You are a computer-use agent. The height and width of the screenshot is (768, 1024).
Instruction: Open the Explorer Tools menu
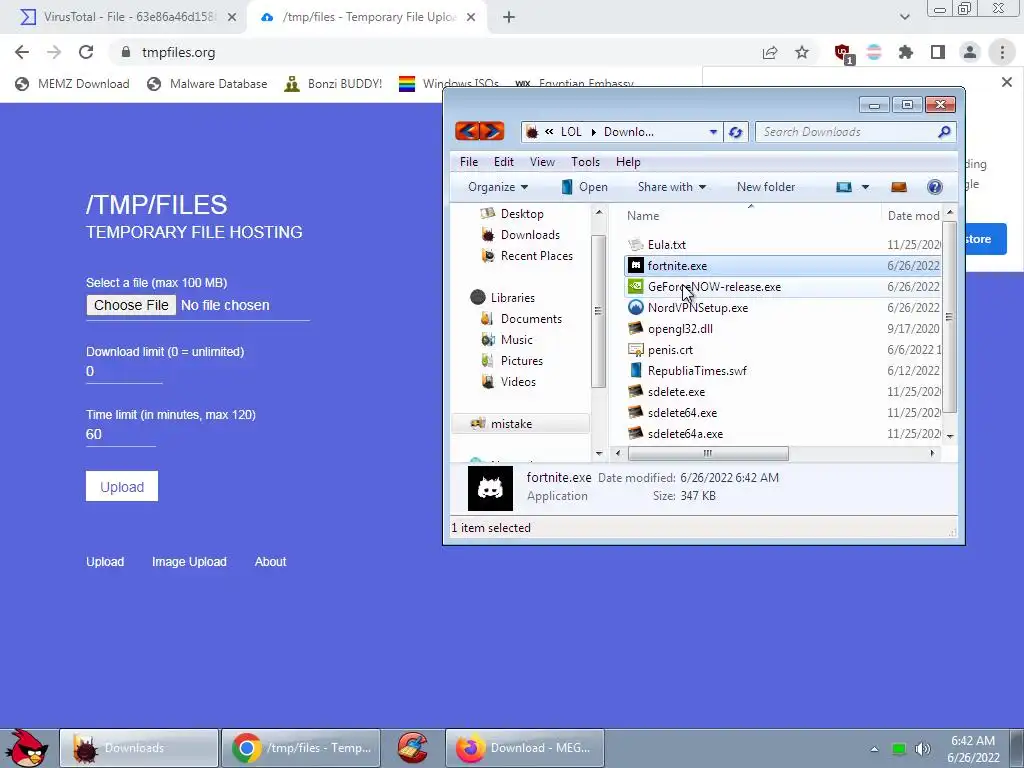[585, 162]
